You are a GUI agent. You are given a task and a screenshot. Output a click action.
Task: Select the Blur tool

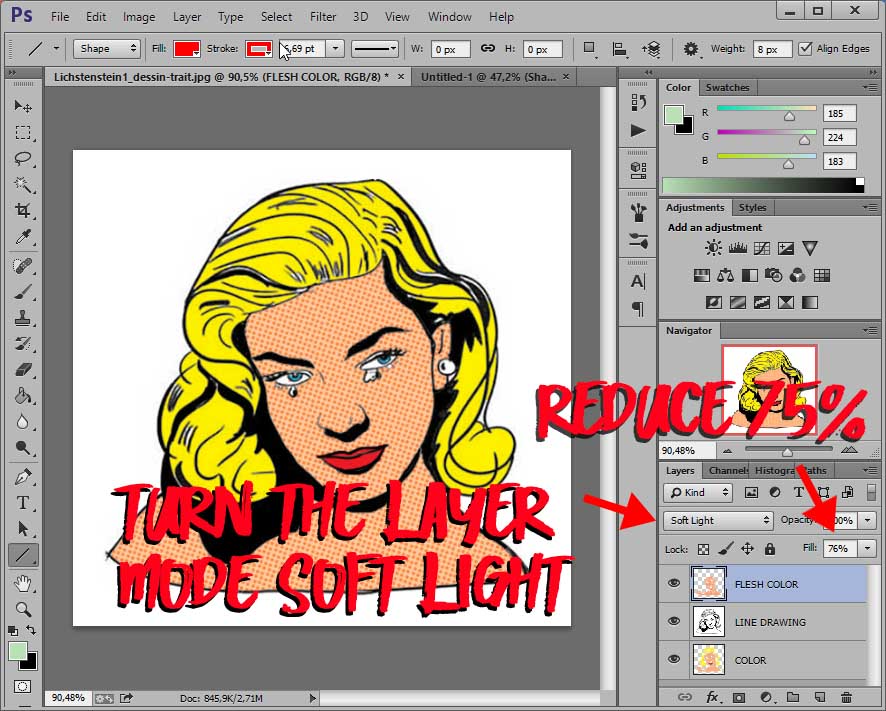[23, 422]
